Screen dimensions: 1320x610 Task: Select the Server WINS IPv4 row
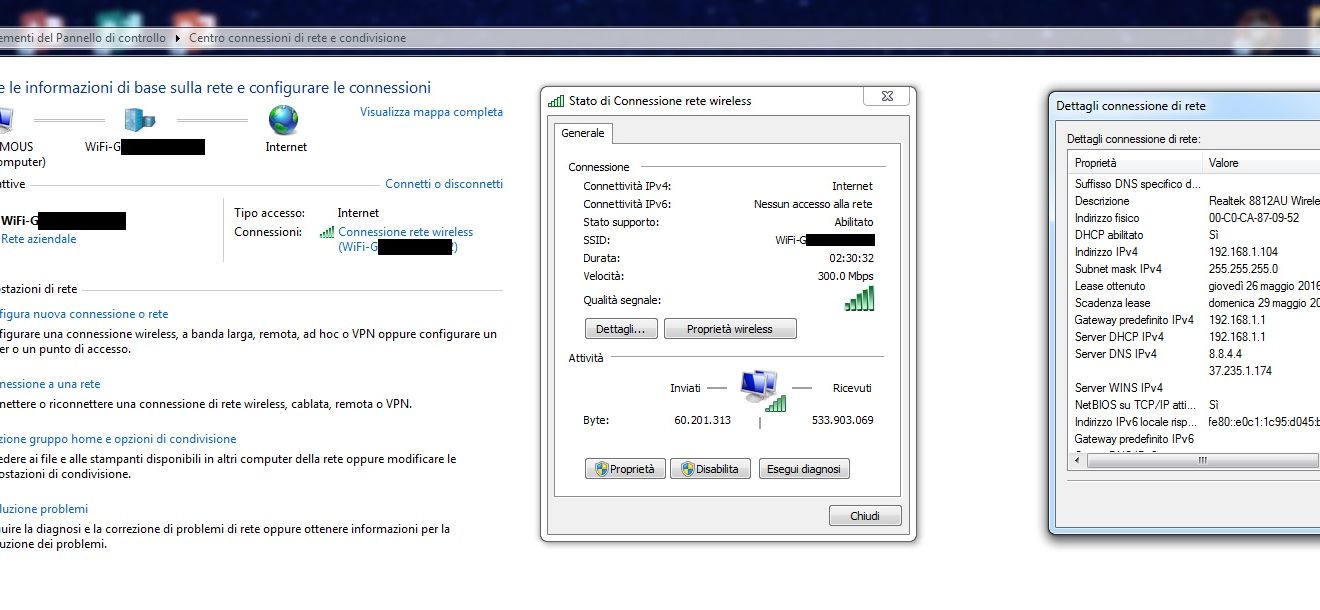(1195, 388)
